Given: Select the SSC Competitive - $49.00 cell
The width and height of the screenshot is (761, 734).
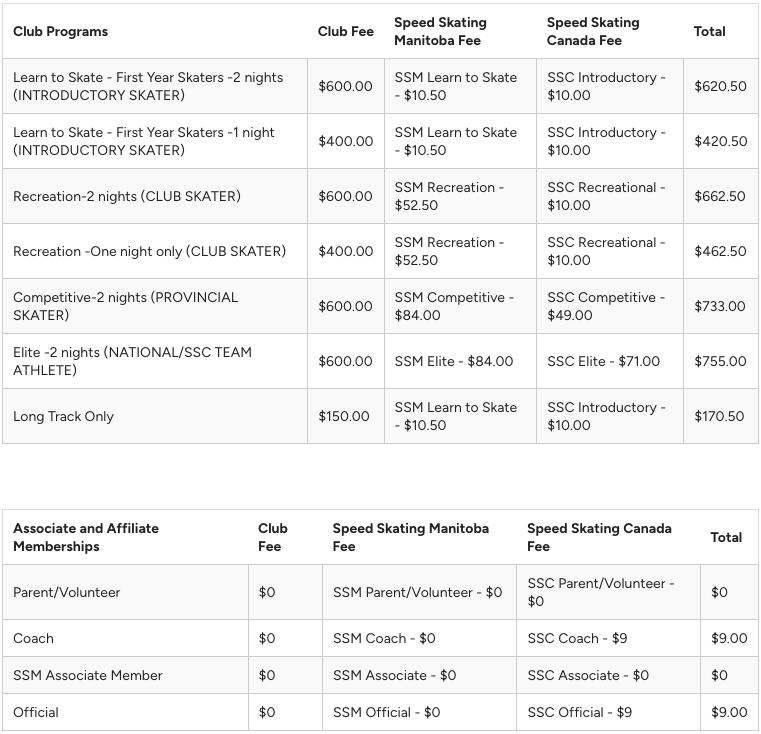Looking at the screenshot, I should point(606,306).
